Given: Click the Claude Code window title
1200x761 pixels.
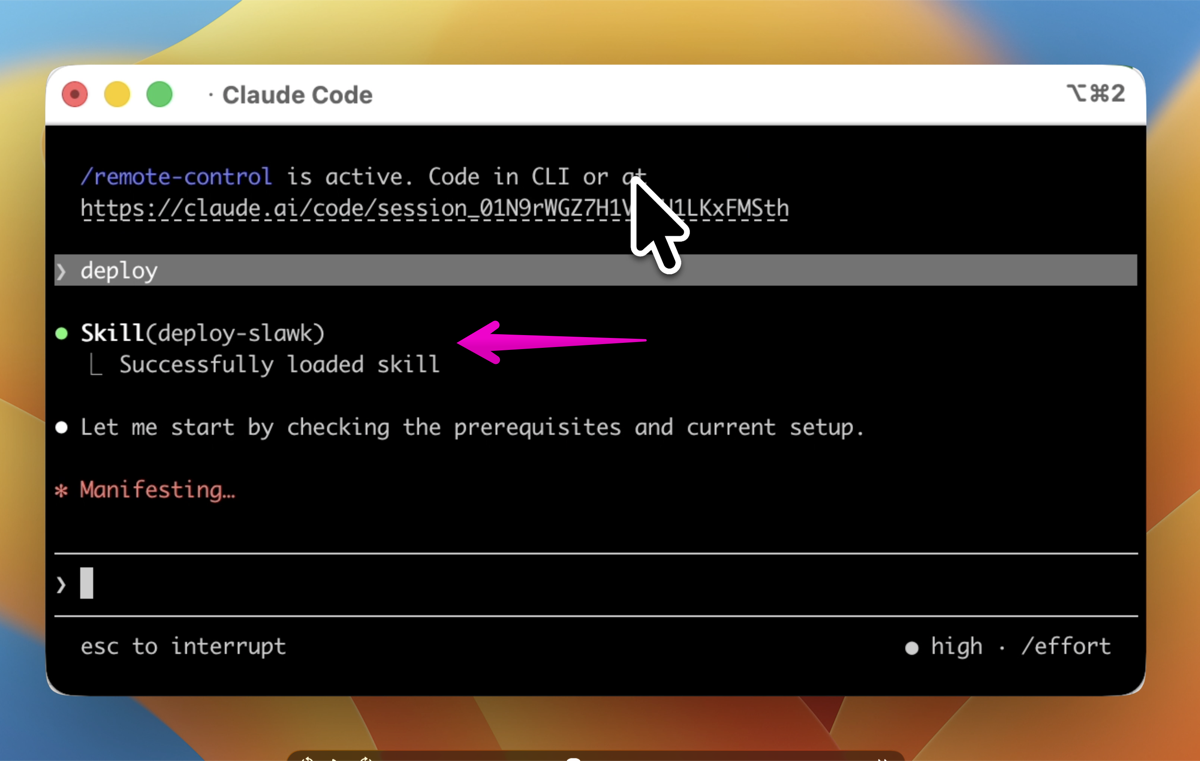Looking at the screenshot, I should [297, 95].
